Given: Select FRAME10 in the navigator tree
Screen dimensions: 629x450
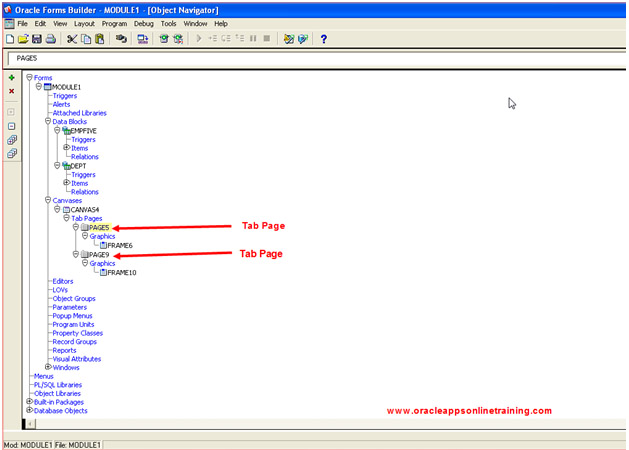Looking at the screenshot, I should (119, 272).
